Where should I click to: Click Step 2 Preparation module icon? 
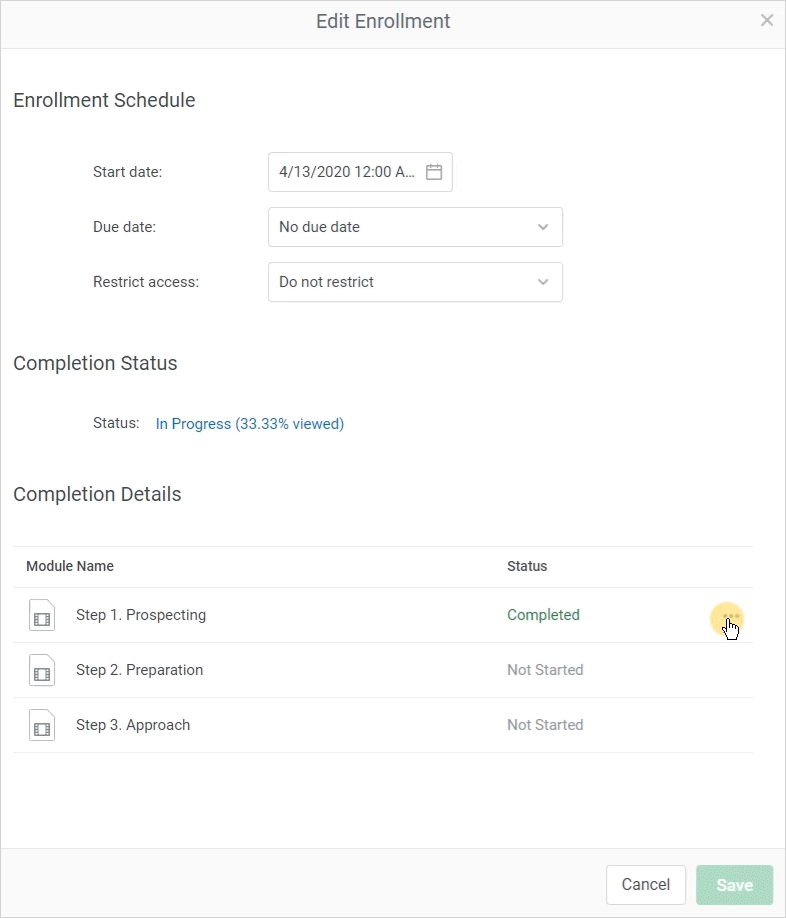[x=42, y=670]
